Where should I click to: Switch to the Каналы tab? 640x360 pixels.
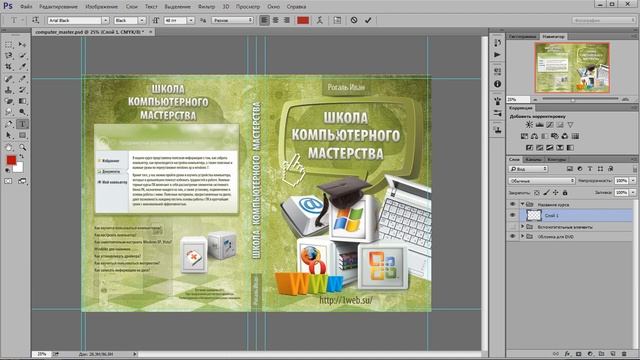pyautogui.click(x=533, y=160)
